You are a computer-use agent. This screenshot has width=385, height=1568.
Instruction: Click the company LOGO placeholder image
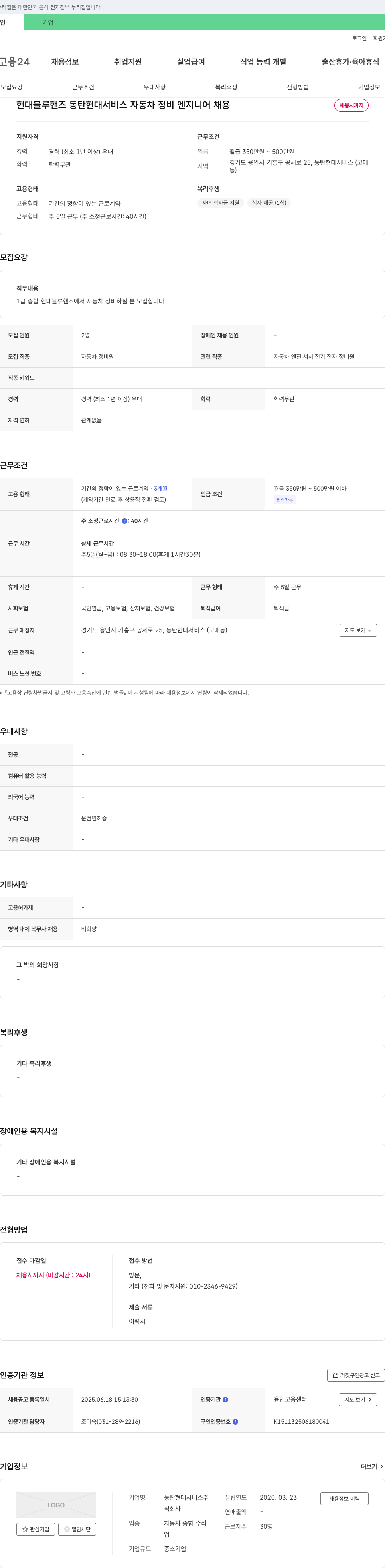56,1505
